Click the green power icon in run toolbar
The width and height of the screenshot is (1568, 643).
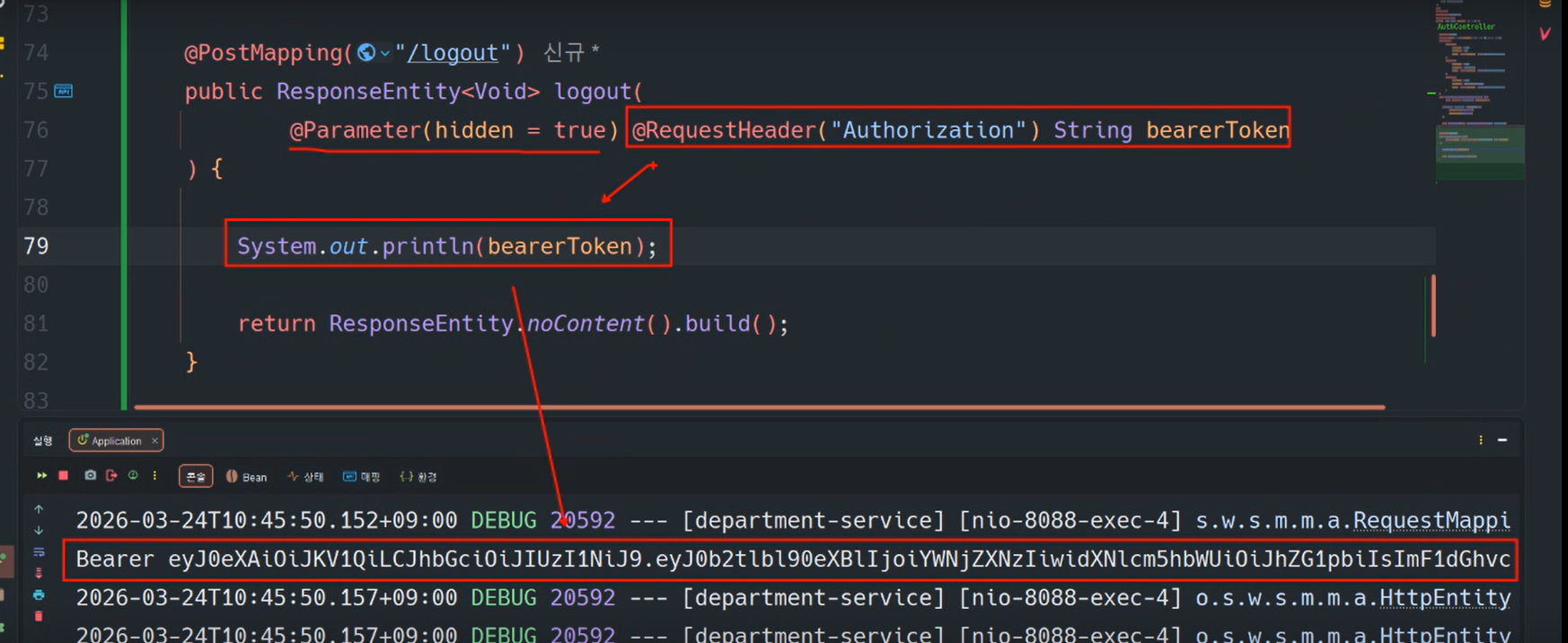[133, 475]
